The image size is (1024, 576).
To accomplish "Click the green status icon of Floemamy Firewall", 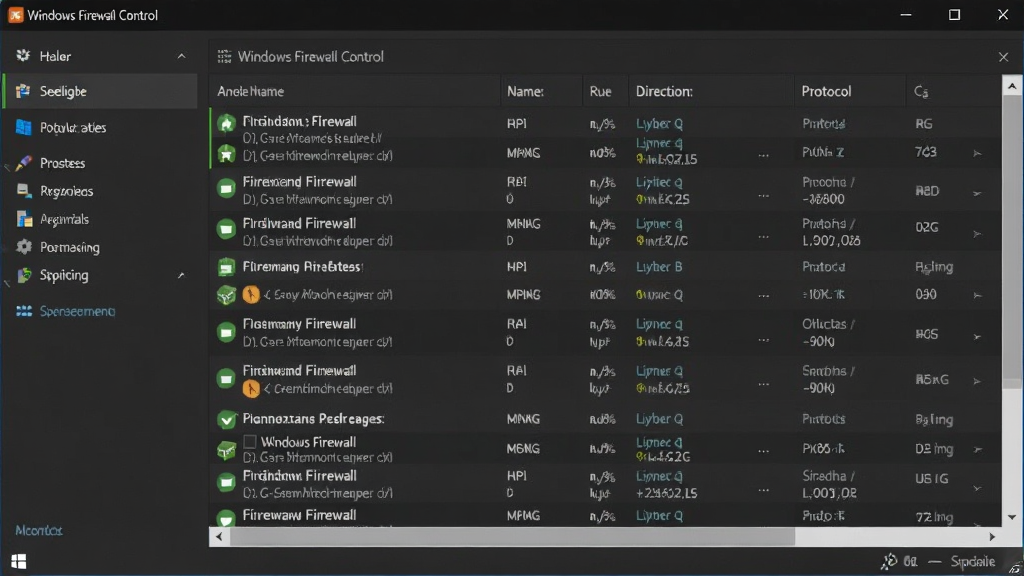I will pos(227,332).
